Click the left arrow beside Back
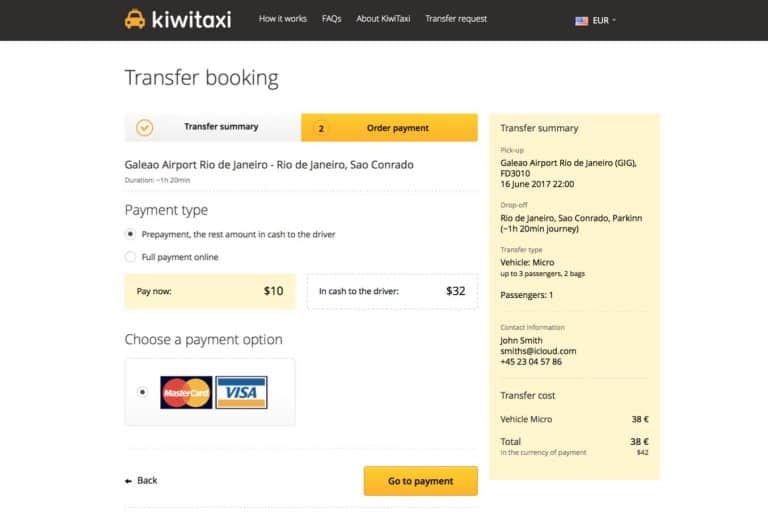The height and width of the screenshot is (512, 768). (x=128, y=481)
